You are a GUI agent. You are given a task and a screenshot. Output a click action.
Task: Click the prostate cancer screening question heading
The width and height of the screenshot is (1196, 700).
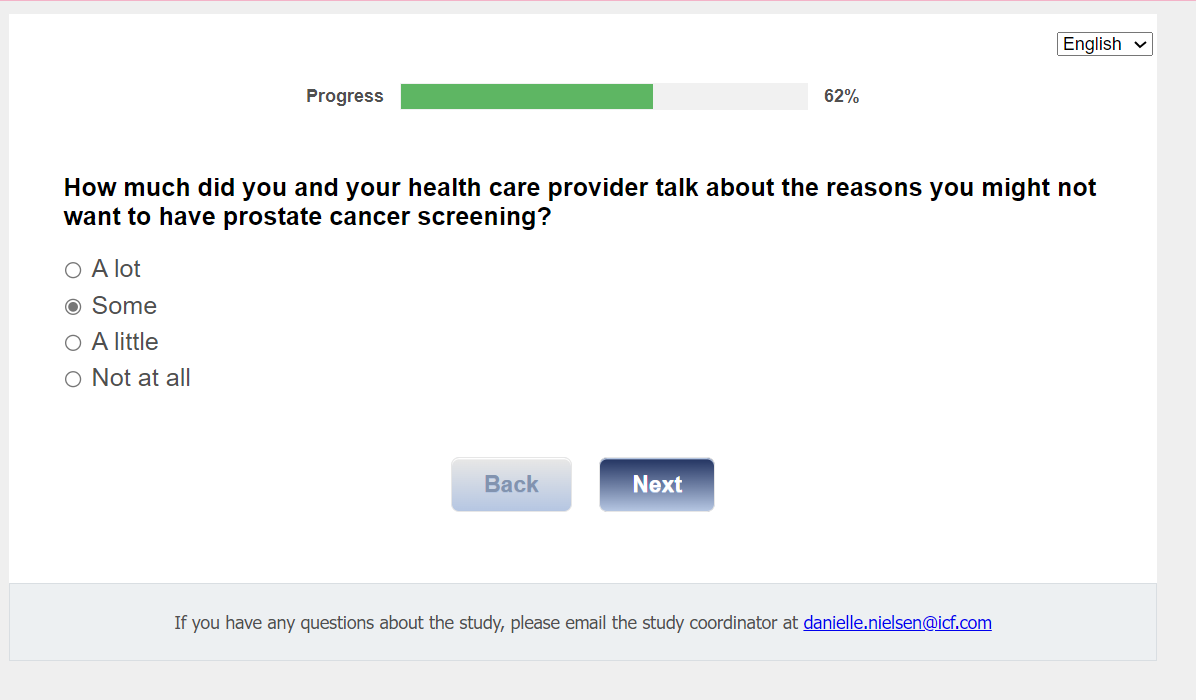(x=580, y=202)
